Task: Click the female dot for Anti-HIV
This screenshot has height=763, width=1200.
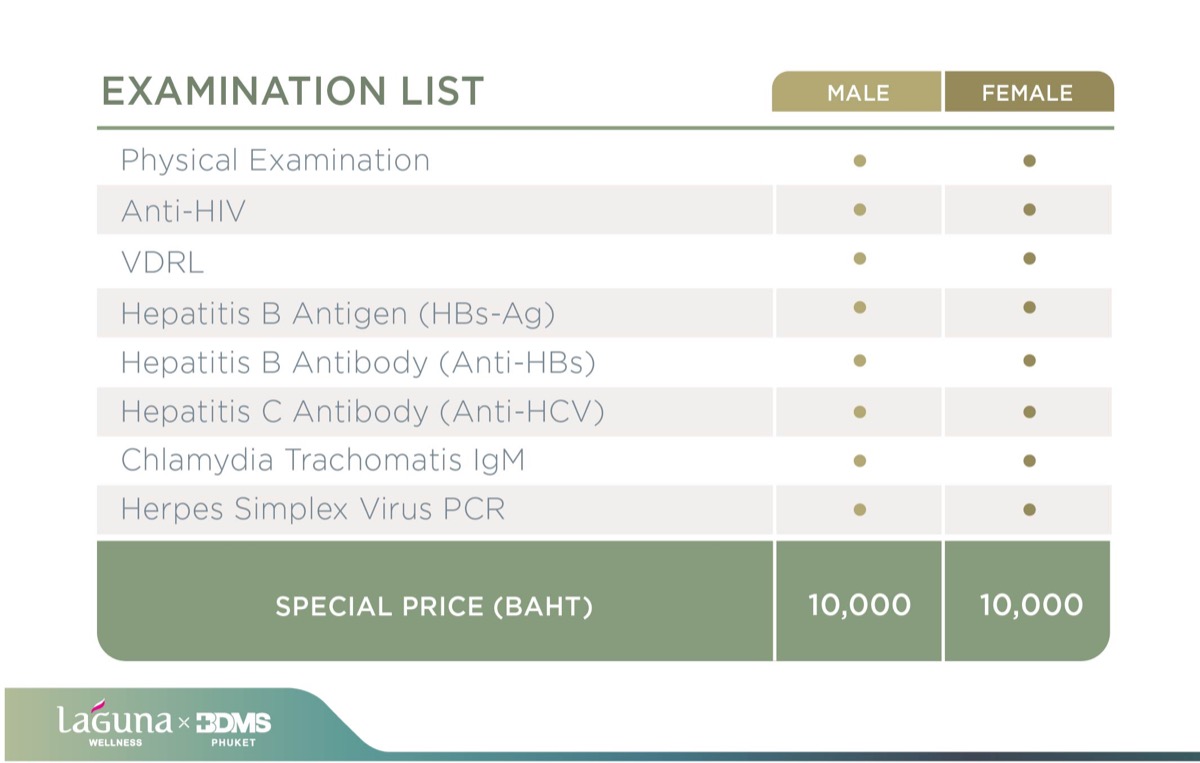Action: (x=1029, y=210)
